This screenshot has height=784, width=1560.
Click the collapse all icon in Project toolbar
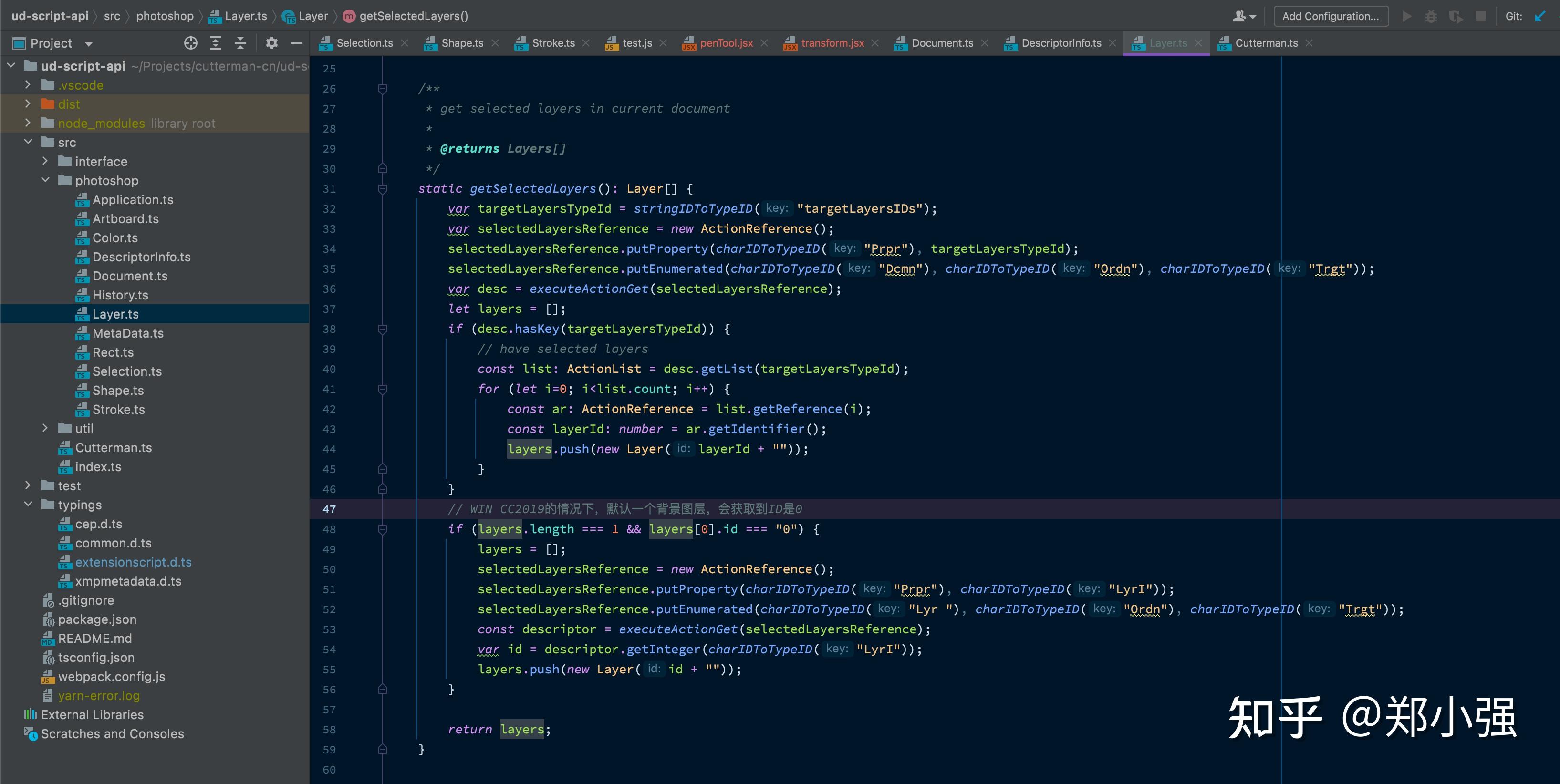click(x=240, y=43)
